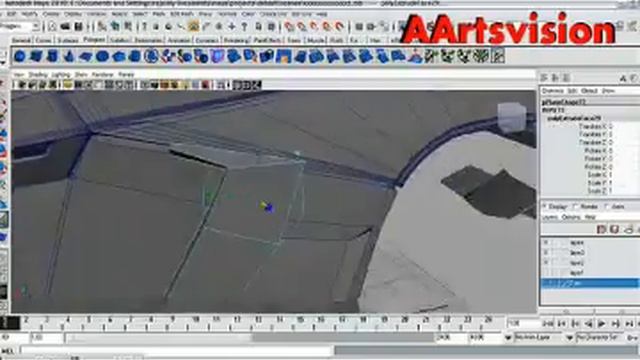Create a polygon cone from the shelf
Image resolution: width=640 pixels, height=360 pixels.
[69, 56]
